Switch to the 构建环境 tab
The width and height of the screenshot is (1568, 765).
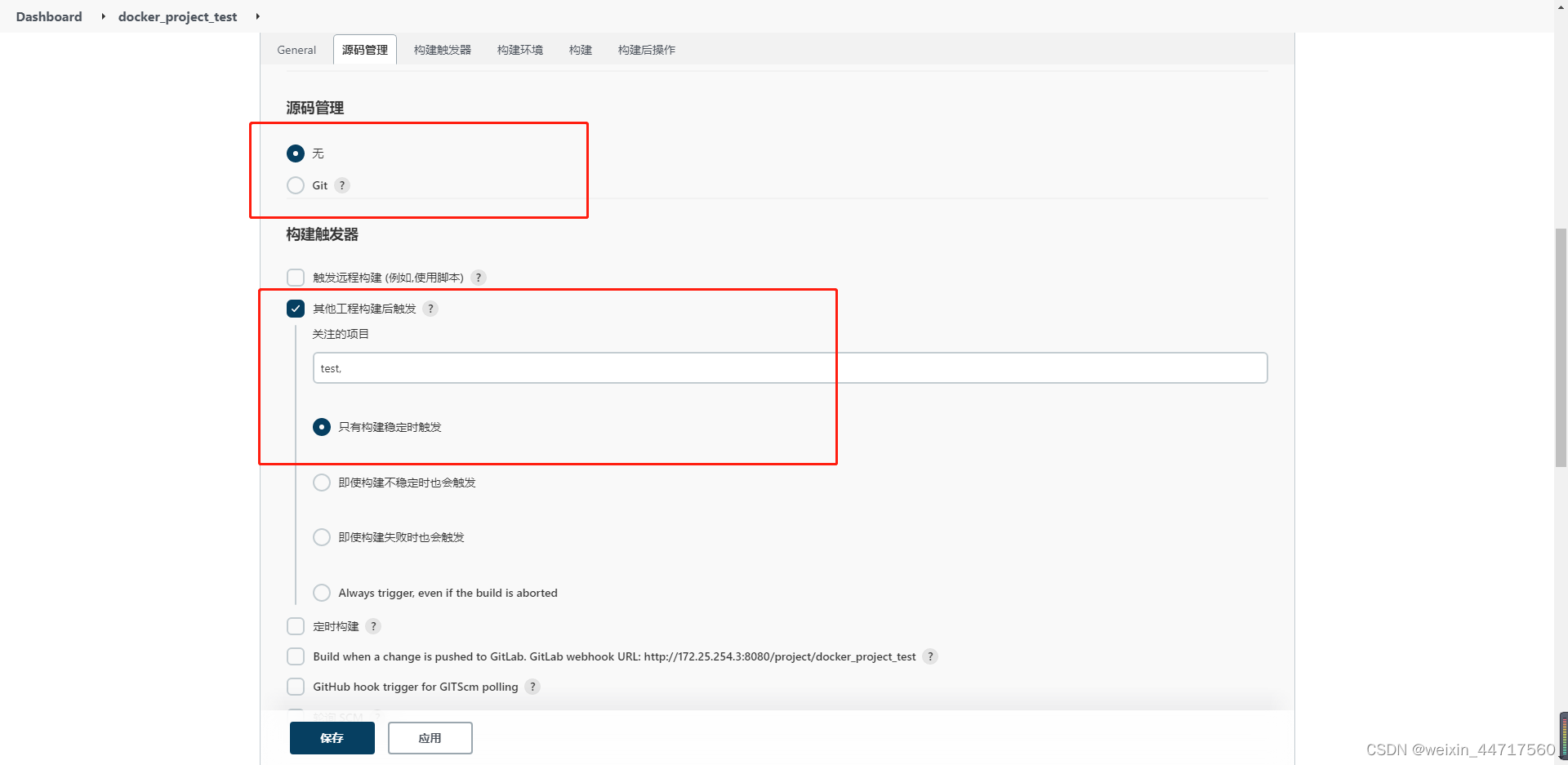pos(520,50)
